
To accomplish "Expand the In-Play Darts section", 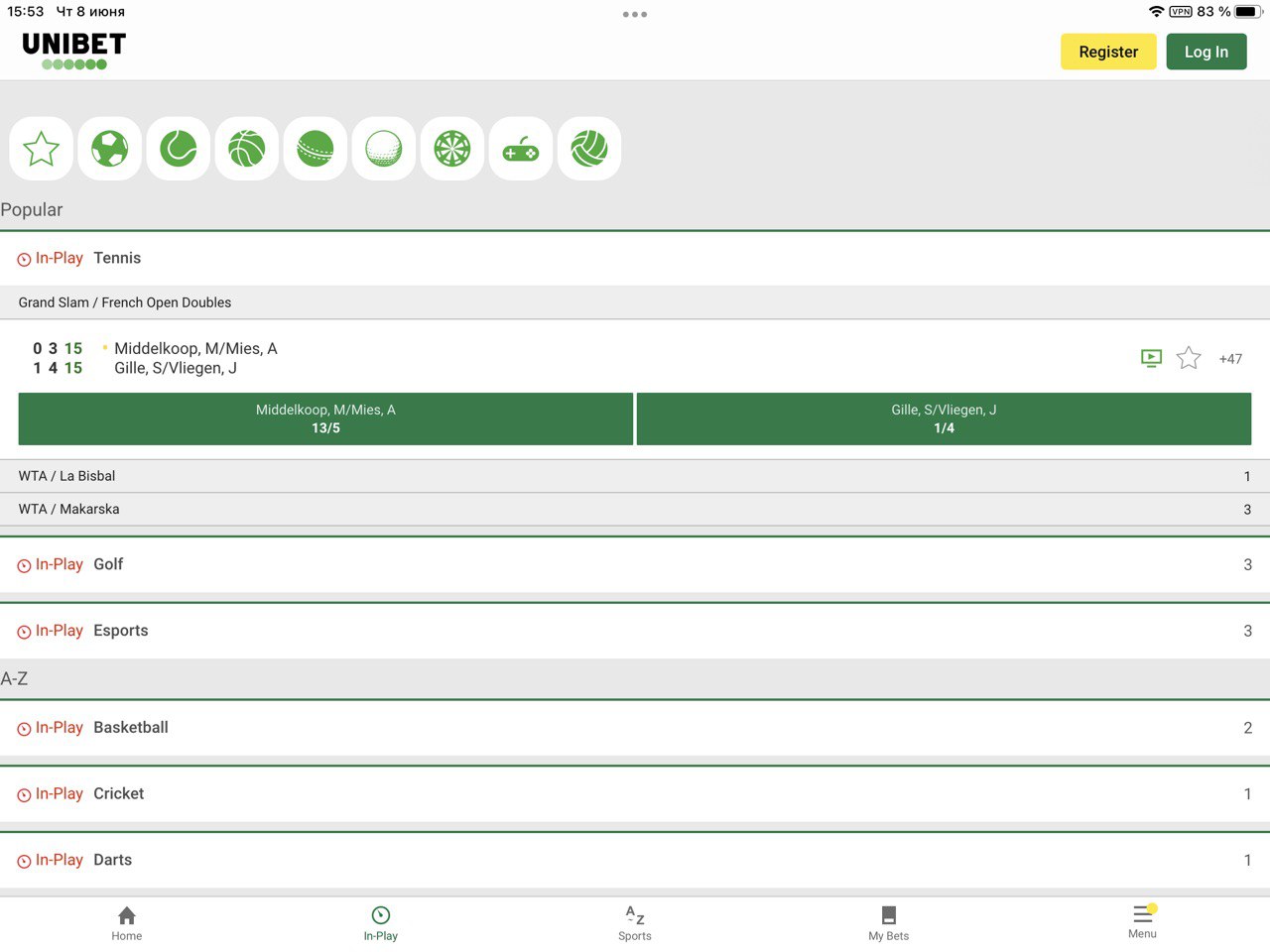I will click(635, 861).
